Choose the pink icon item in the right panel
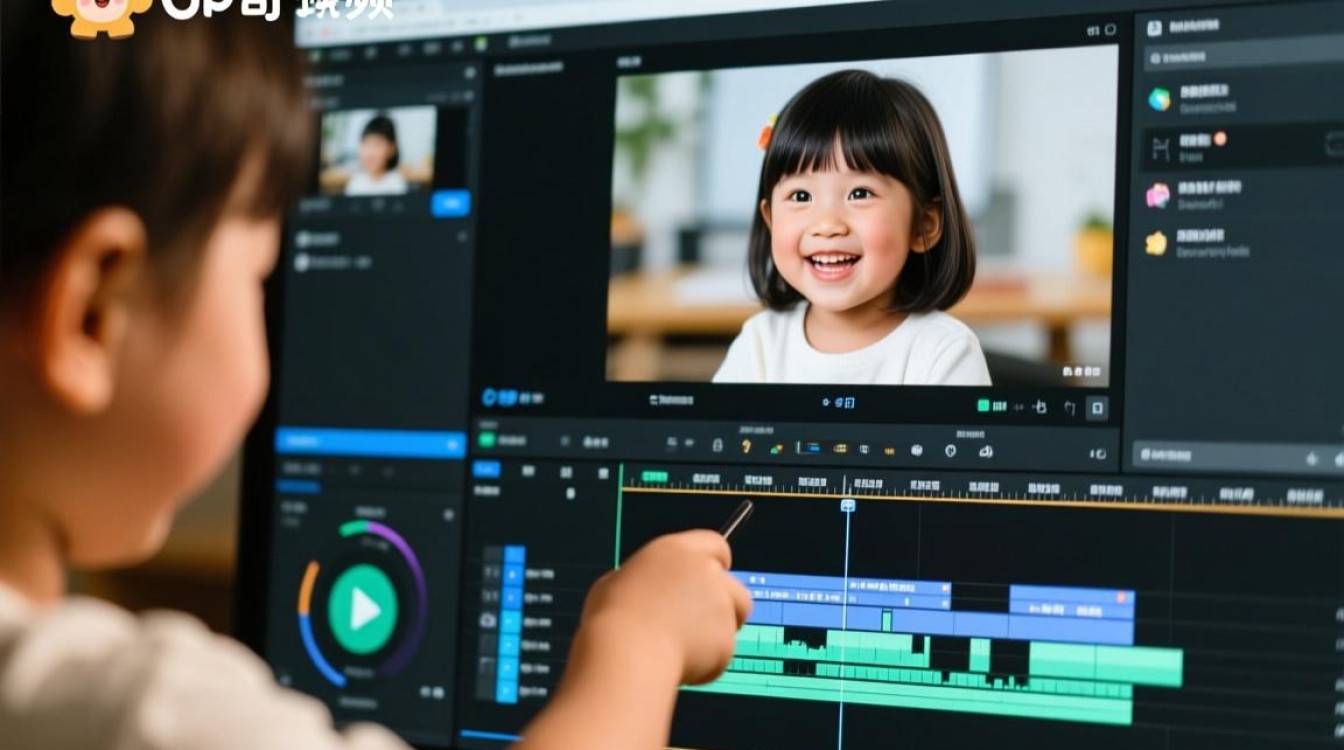1344x750 pixels. coord(1158,195)
